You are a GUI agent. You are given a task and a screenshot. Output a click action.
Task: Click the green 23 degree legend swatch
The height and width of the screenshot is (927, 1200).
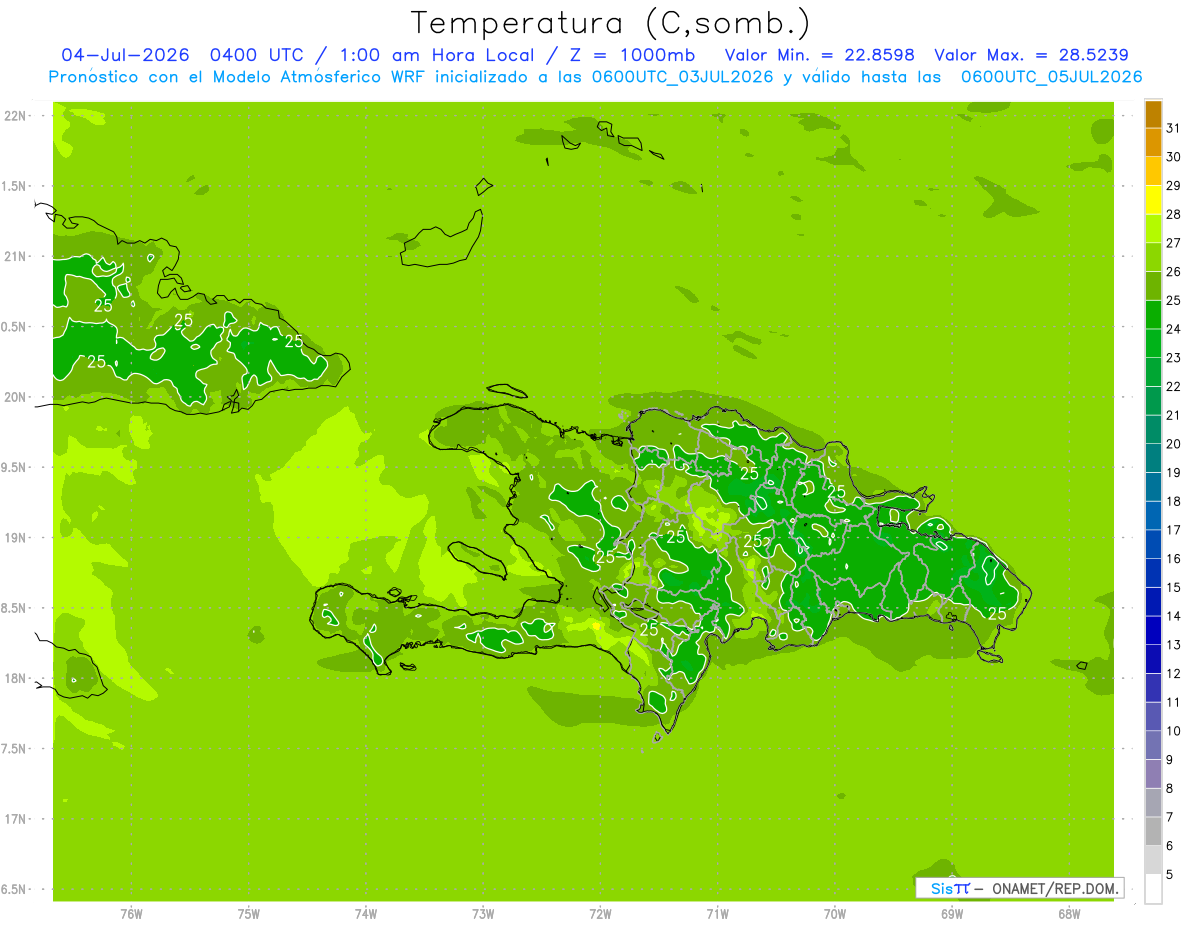pos(1153,344)
